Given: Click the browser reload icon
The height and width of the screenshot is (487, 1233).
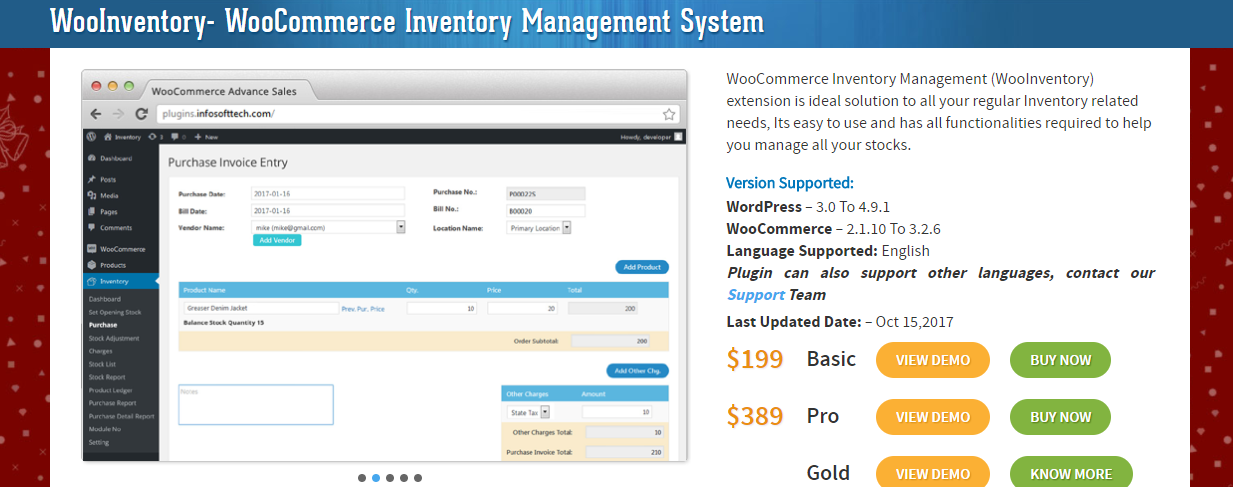Looking at the screenshot, I should point(141,114).
